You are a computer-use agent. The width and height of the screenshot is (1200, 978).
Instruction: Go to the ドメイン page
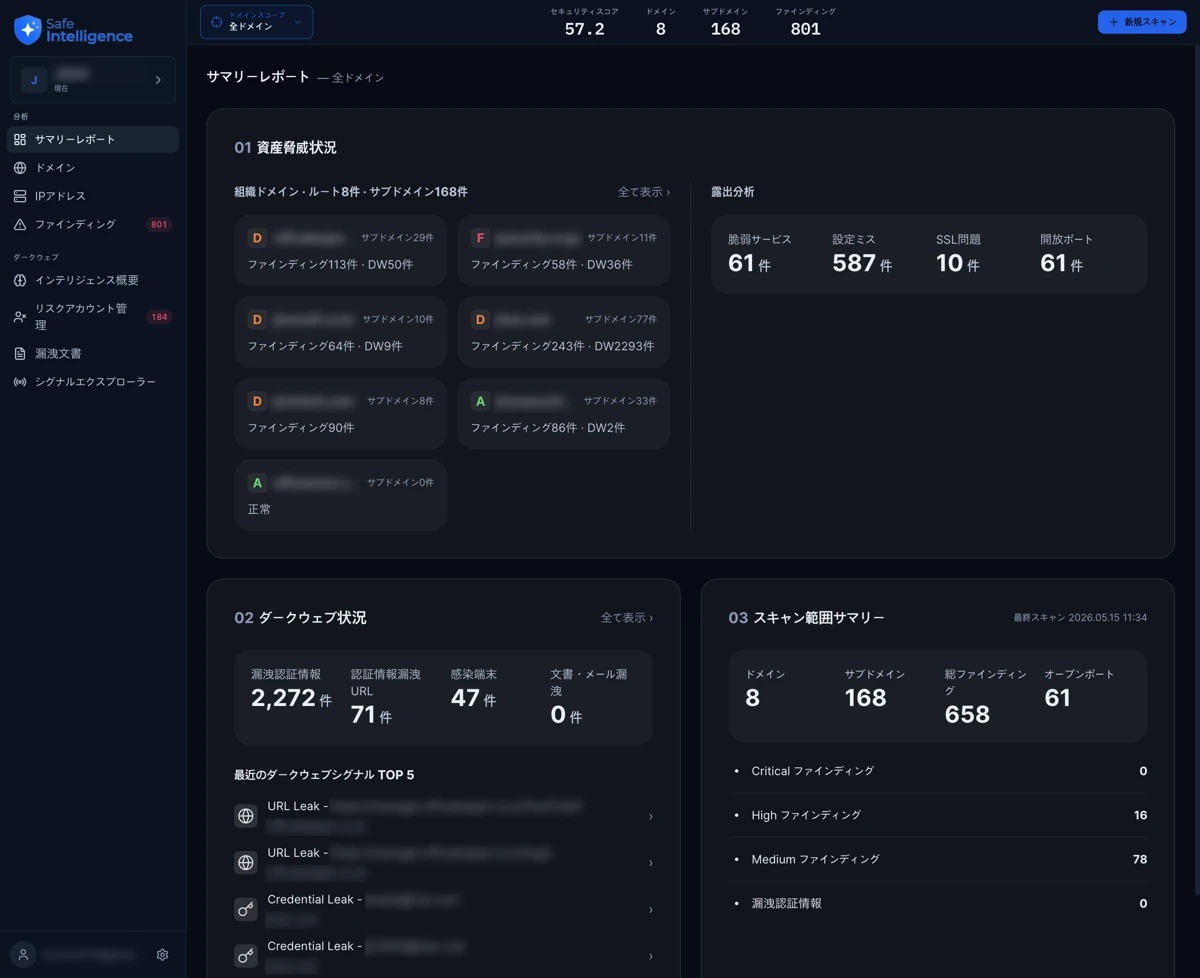[x=93, y=168]
